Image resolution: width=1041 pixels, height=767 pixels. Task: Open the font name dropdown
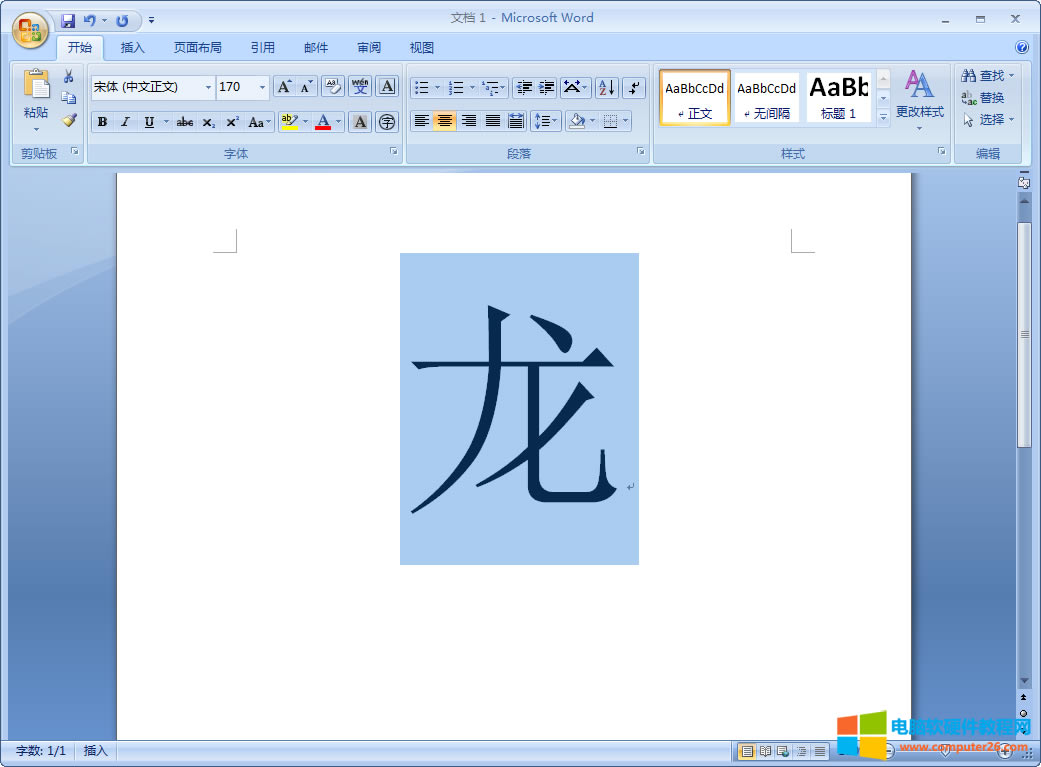tap(209, 87)
